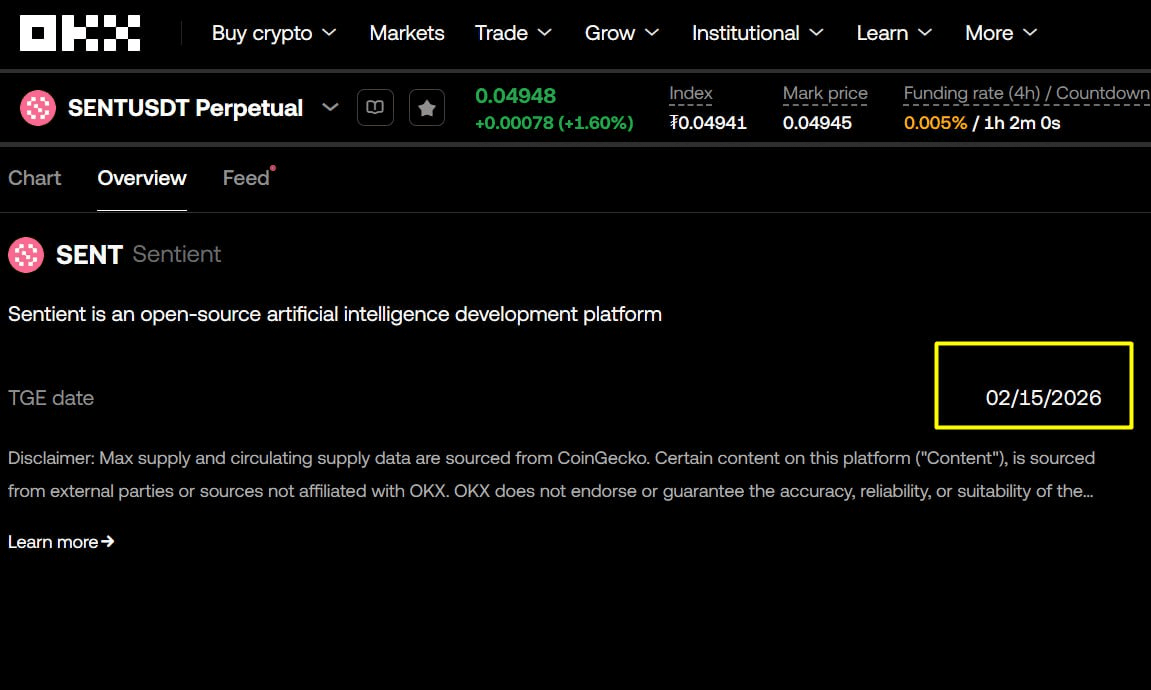Select the Overview tab
This screenshot has height=690, width=1151.
click(142, 178)
